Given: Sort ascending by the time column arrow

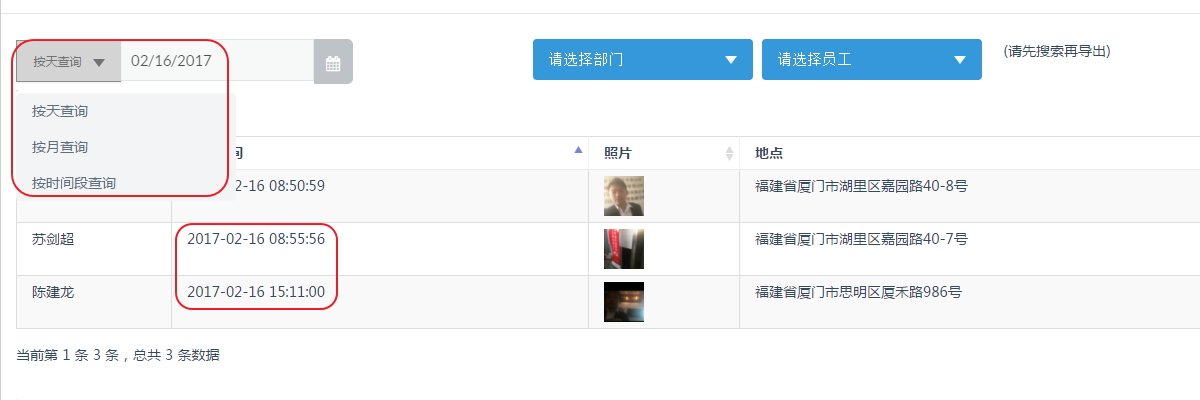Looking at the screenshot, I should coord(578,150).
